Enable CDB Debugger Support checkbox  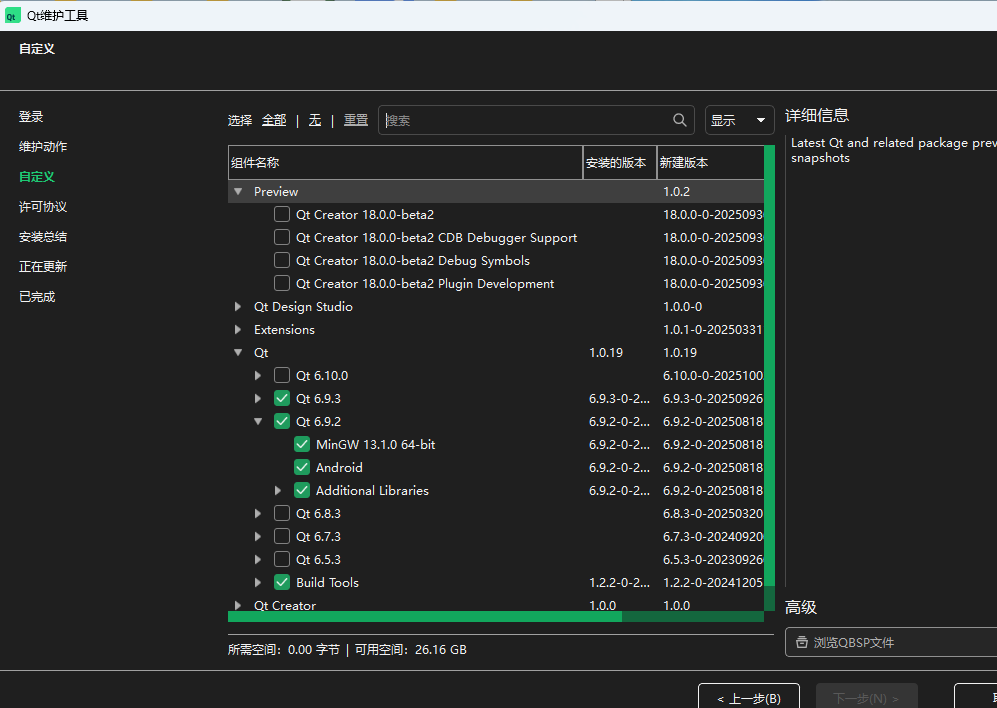(282, 237)
